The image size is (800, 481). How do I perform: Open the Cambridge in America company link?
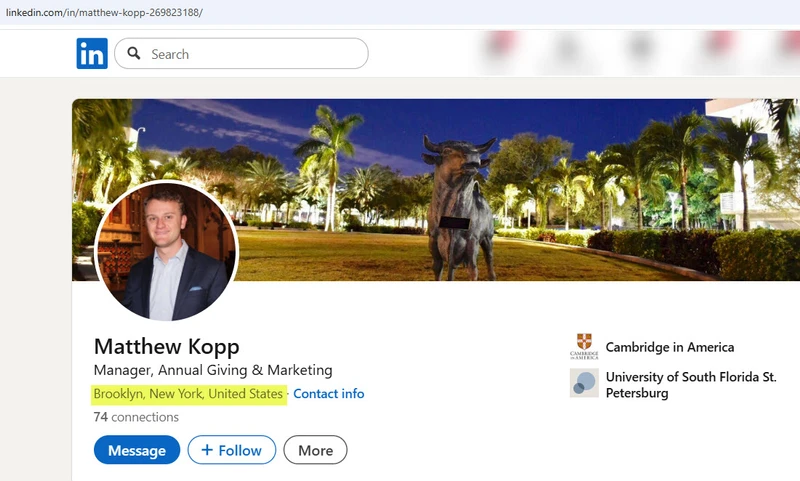point(670,347)
